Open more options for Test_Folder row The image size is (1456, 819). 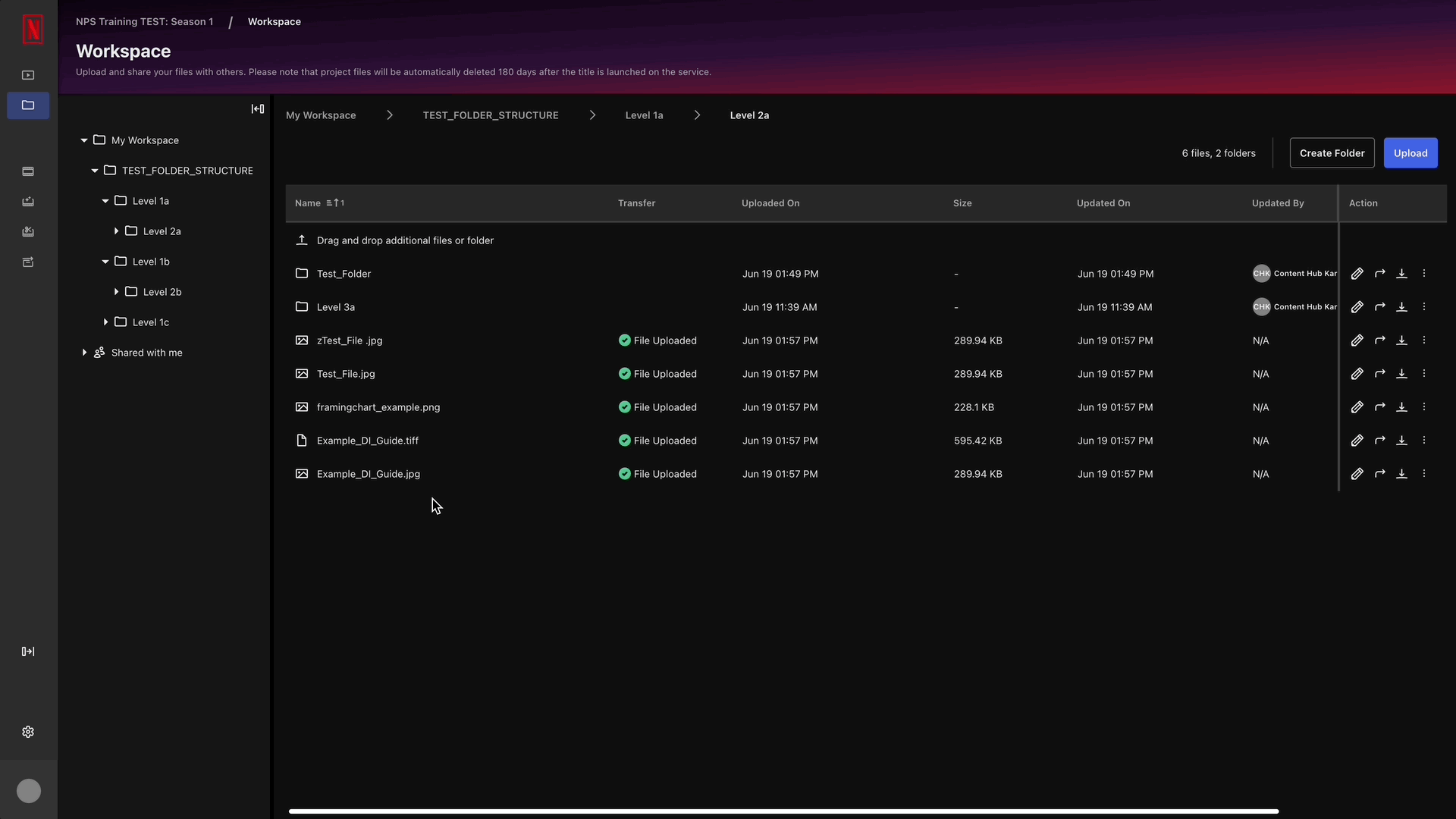(1424, 274)
